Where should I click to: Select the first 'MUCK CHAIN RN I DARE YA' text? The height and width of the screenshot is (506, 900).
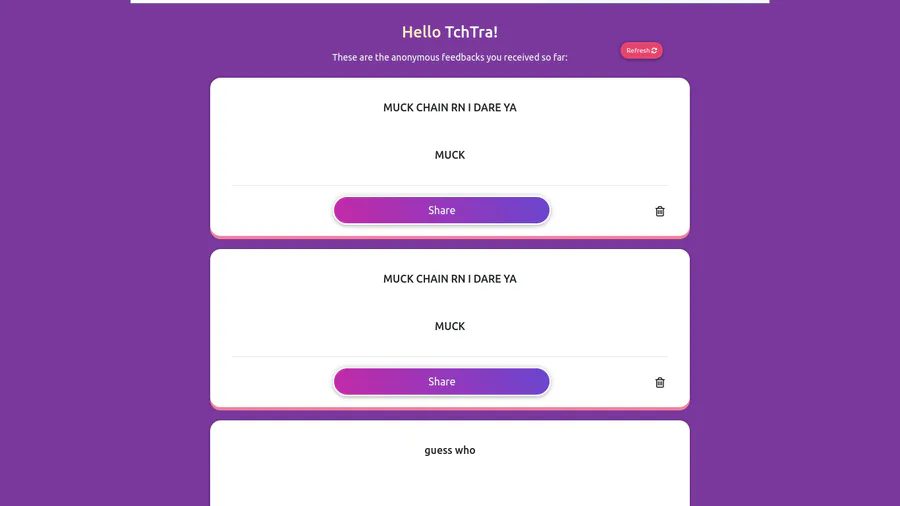[x=449, y=107]
